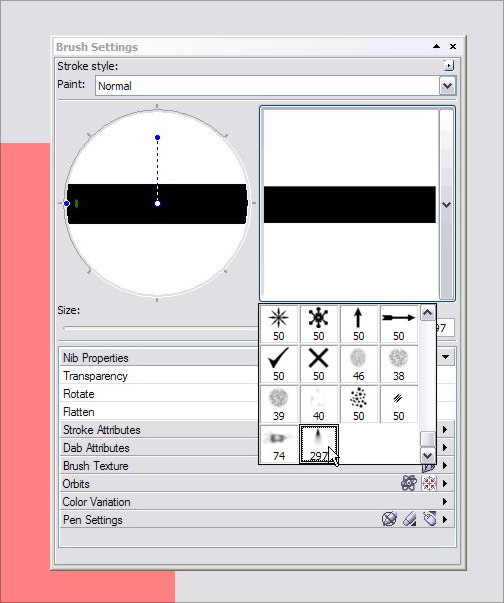Choose the snowflake nib preset

click(319, 324)
